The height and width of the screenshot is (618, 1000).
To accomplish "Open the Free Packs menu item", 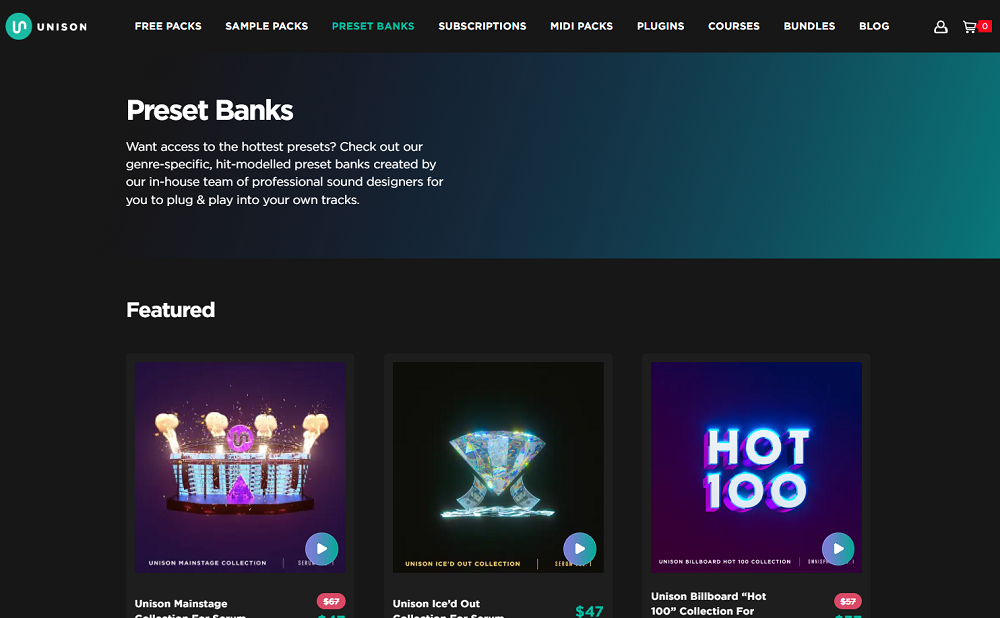I will (168, 26).
